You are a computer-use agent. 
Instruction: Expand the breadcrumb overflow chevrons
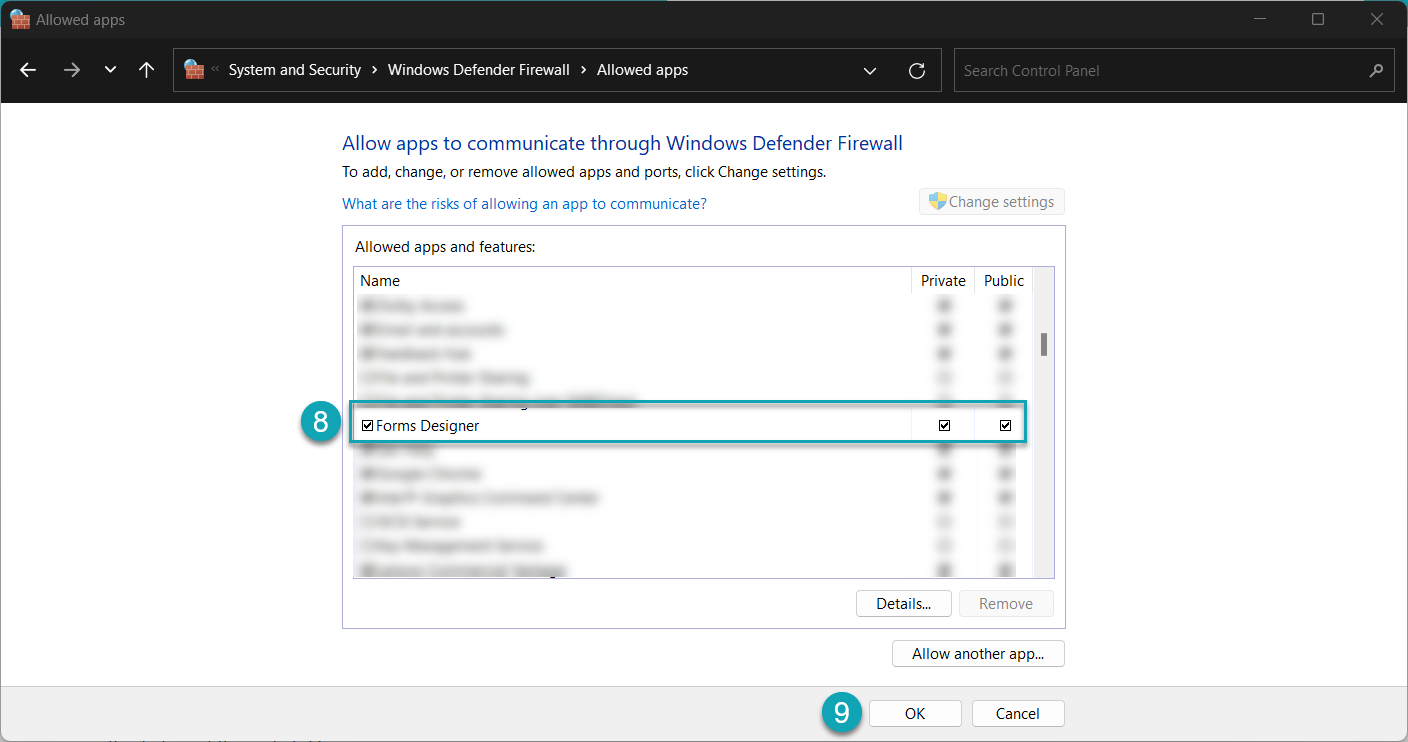click(215, 70)
